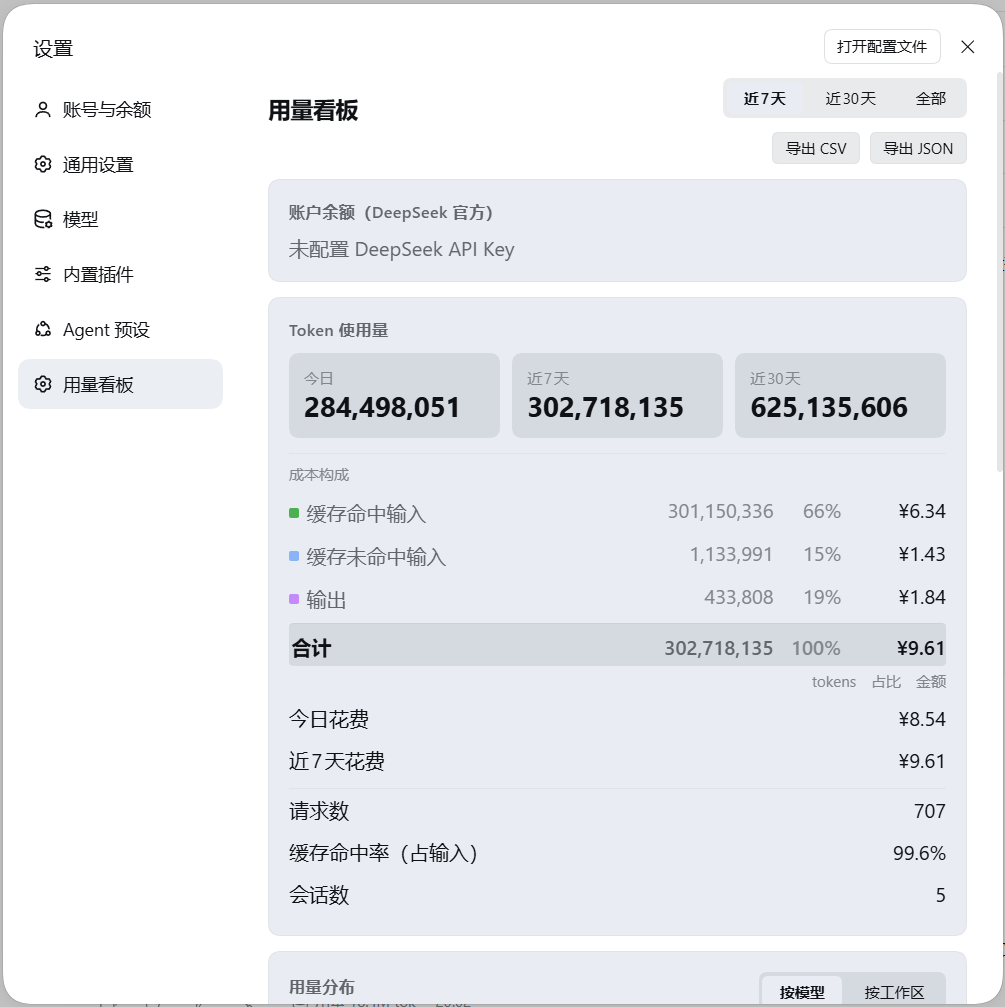
Task: Click the 账户余额（DeepSeek 官方）heading
Action: coord(390,213)
